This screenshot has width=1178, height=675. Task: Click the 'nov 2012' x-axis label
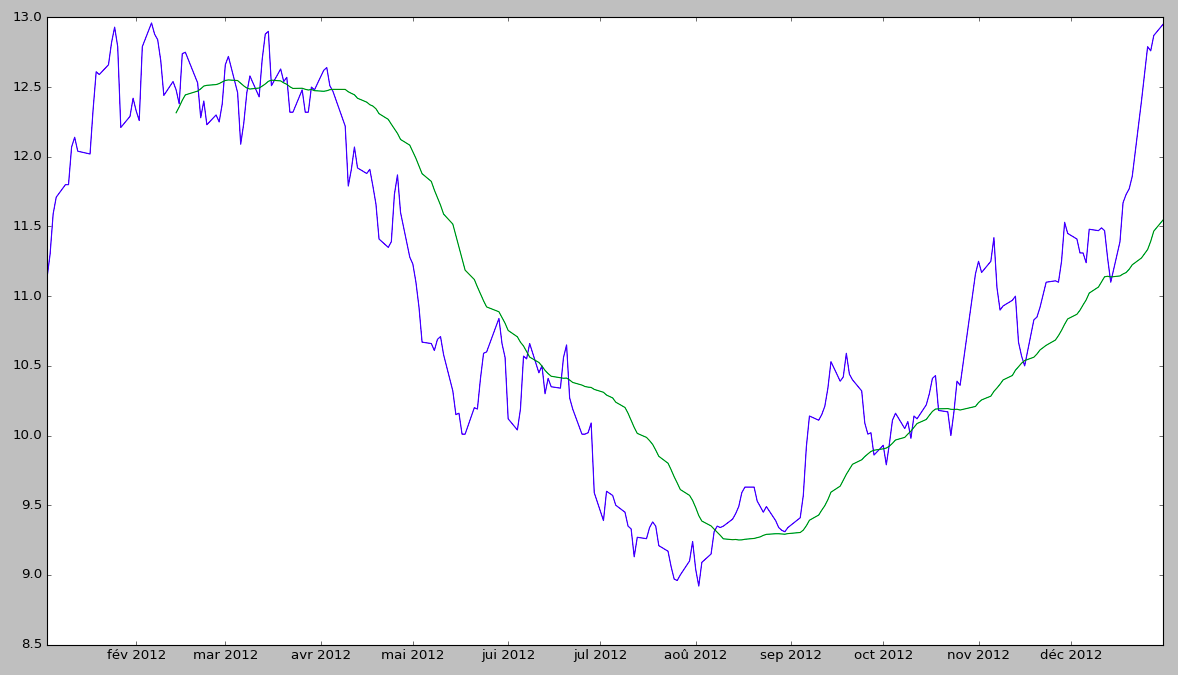(x=979, y=655)
